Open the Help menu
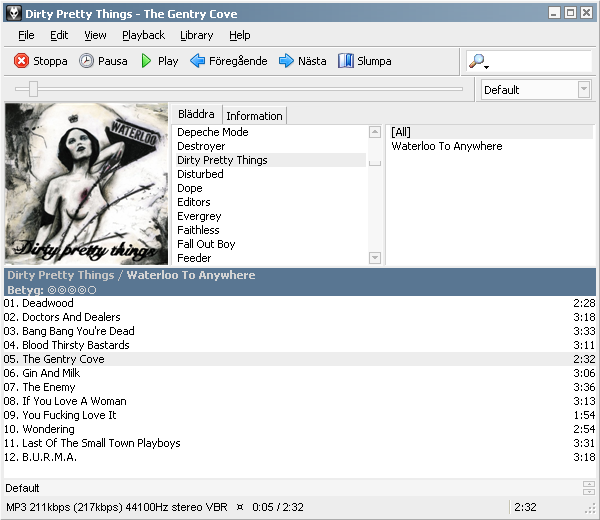 pos(240,35)
